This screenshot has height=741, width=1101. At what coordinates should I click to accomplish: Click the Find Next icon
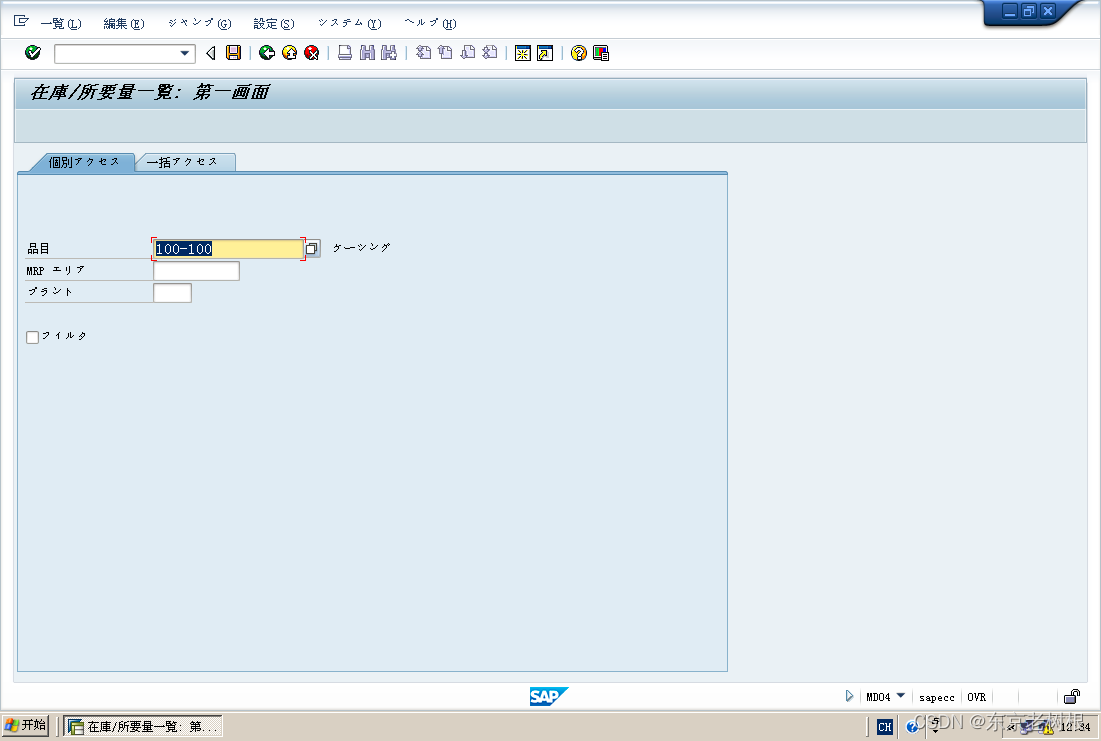coord(389,53)
